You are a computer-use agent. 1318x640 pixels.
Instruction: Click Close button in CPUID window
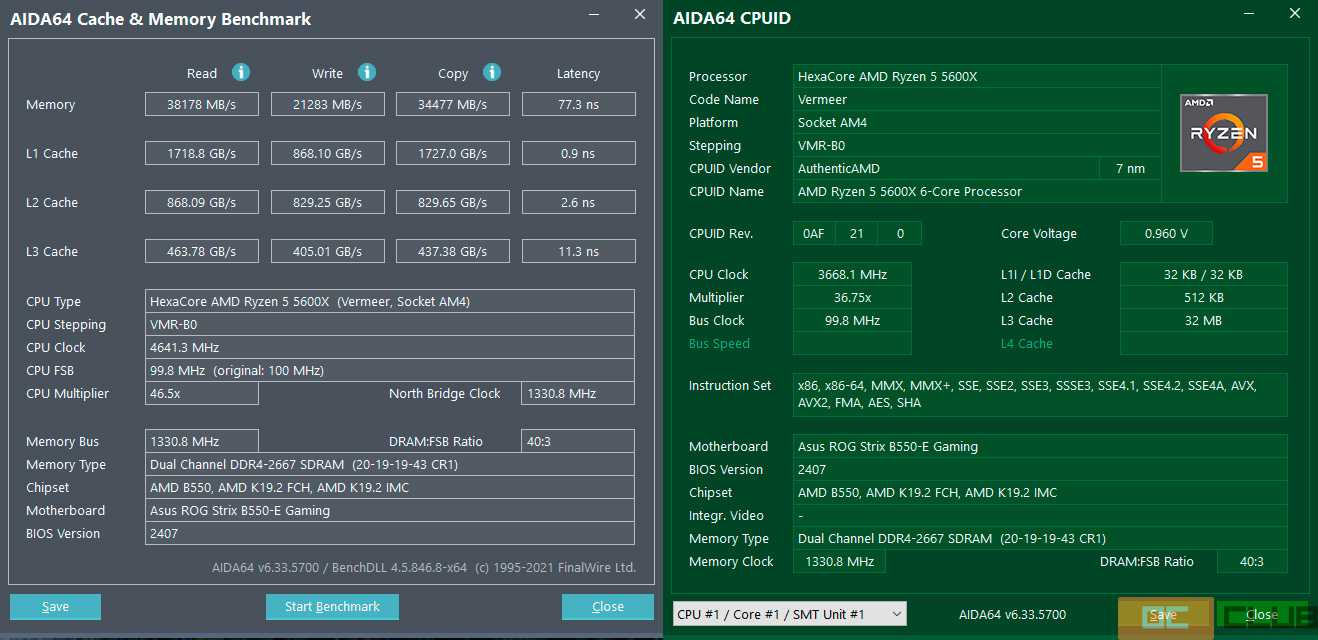pyautogui.click(x=1261, y=614)
